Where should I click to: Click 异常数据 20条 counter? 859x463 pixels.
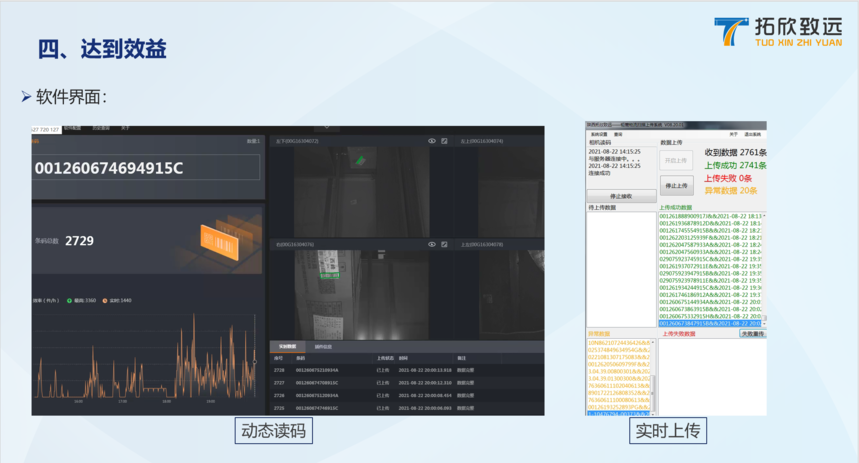point(731,191)
